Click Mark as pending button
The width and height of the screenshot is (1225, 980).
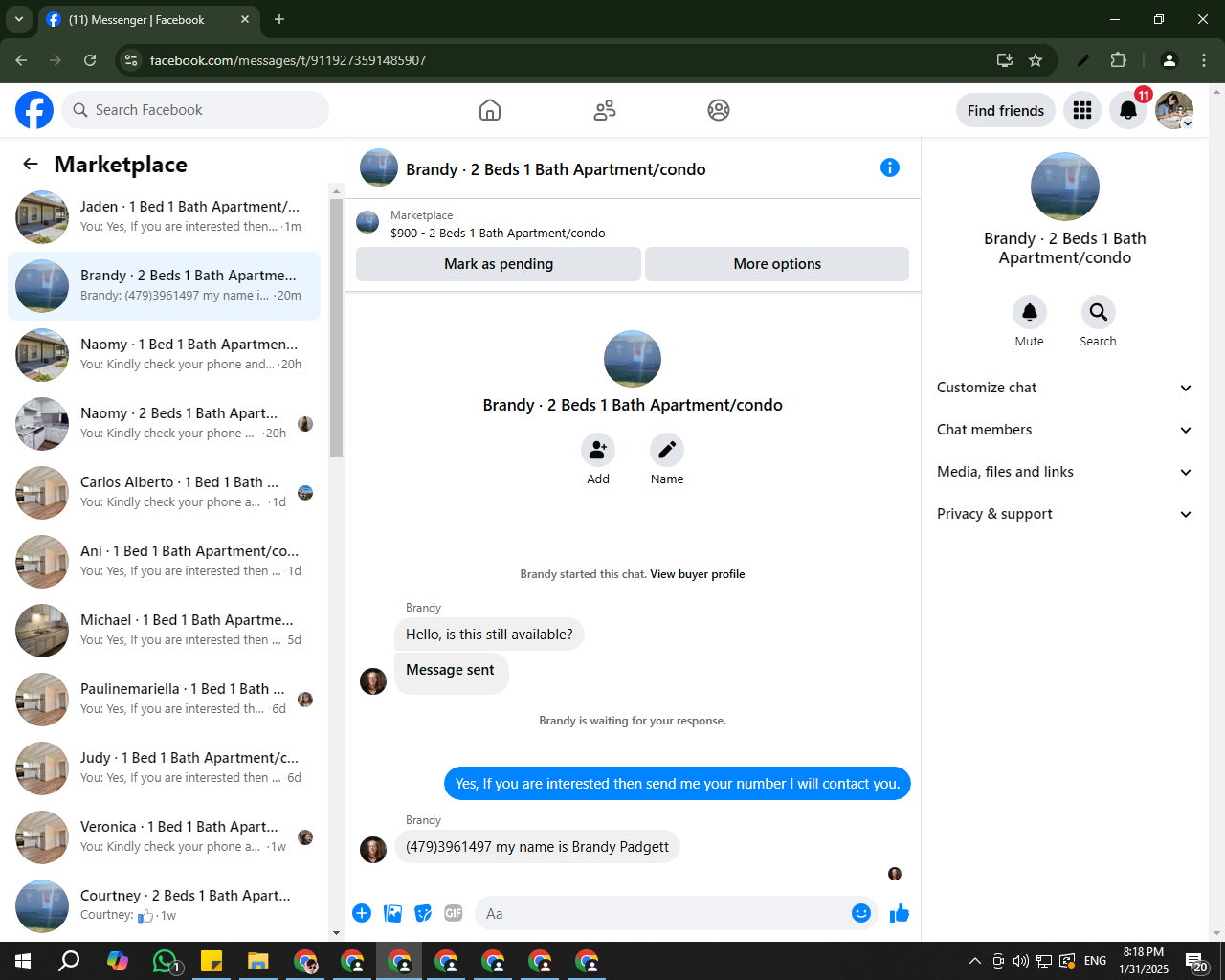point(499,264)
